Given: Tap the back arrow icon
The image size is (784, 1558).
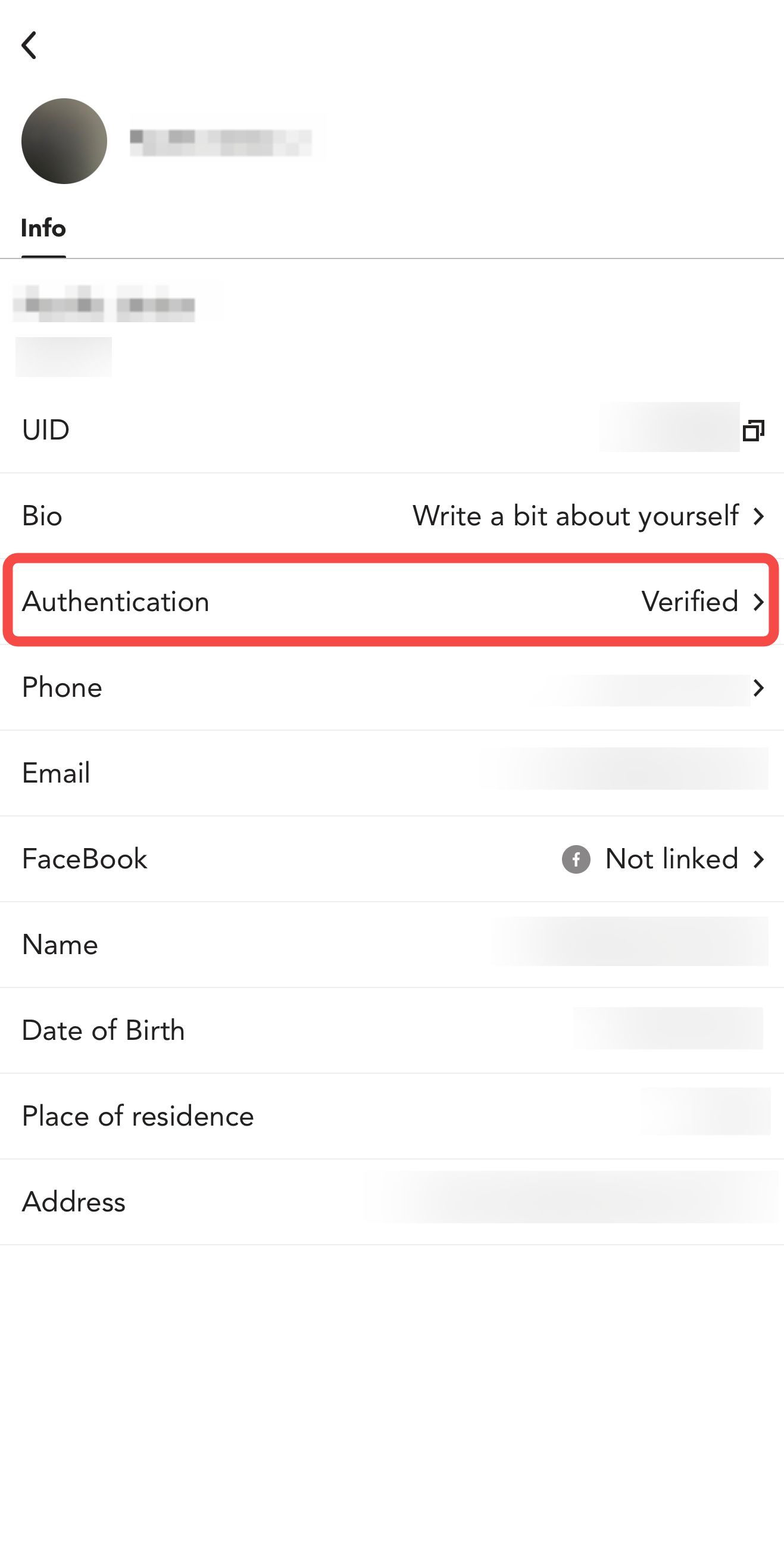Looking at the screenshot, I should [29, 45].
